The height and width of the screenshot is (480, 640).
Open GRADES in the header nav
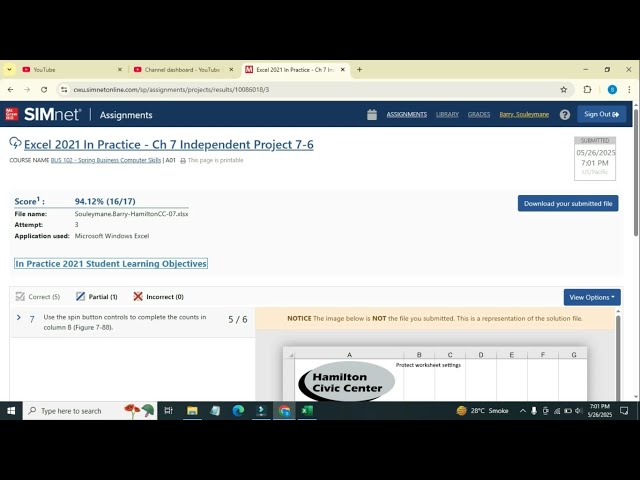(x=479, y=115)
